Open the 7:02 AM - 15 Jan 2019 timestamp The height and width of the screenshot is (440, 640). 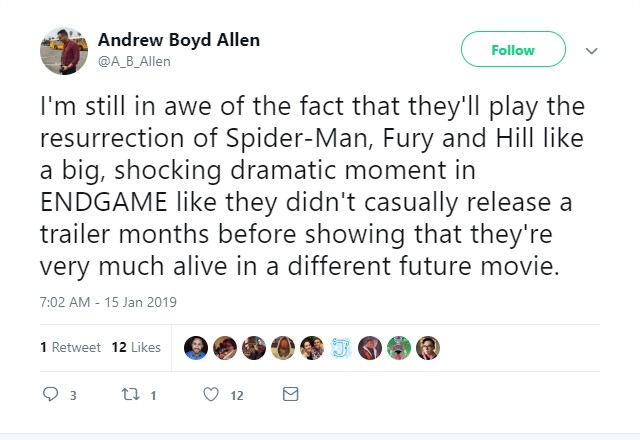tap(107, 301)
